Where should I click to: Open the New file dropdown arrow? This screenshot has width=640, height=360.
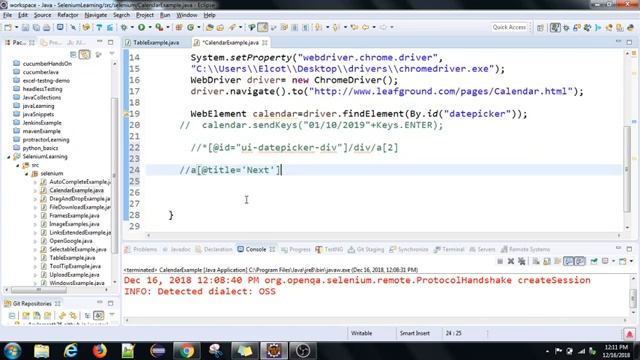(16, 27)
